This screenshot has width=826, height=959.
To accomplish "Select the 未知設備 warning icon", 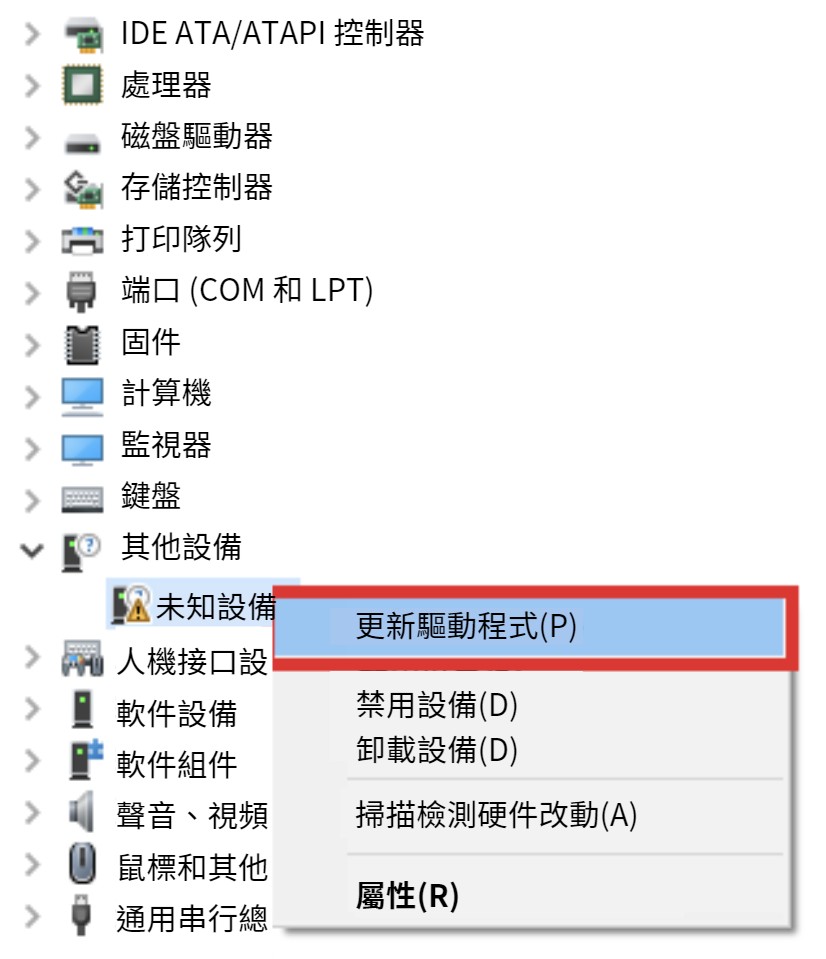I will [131, 605].
